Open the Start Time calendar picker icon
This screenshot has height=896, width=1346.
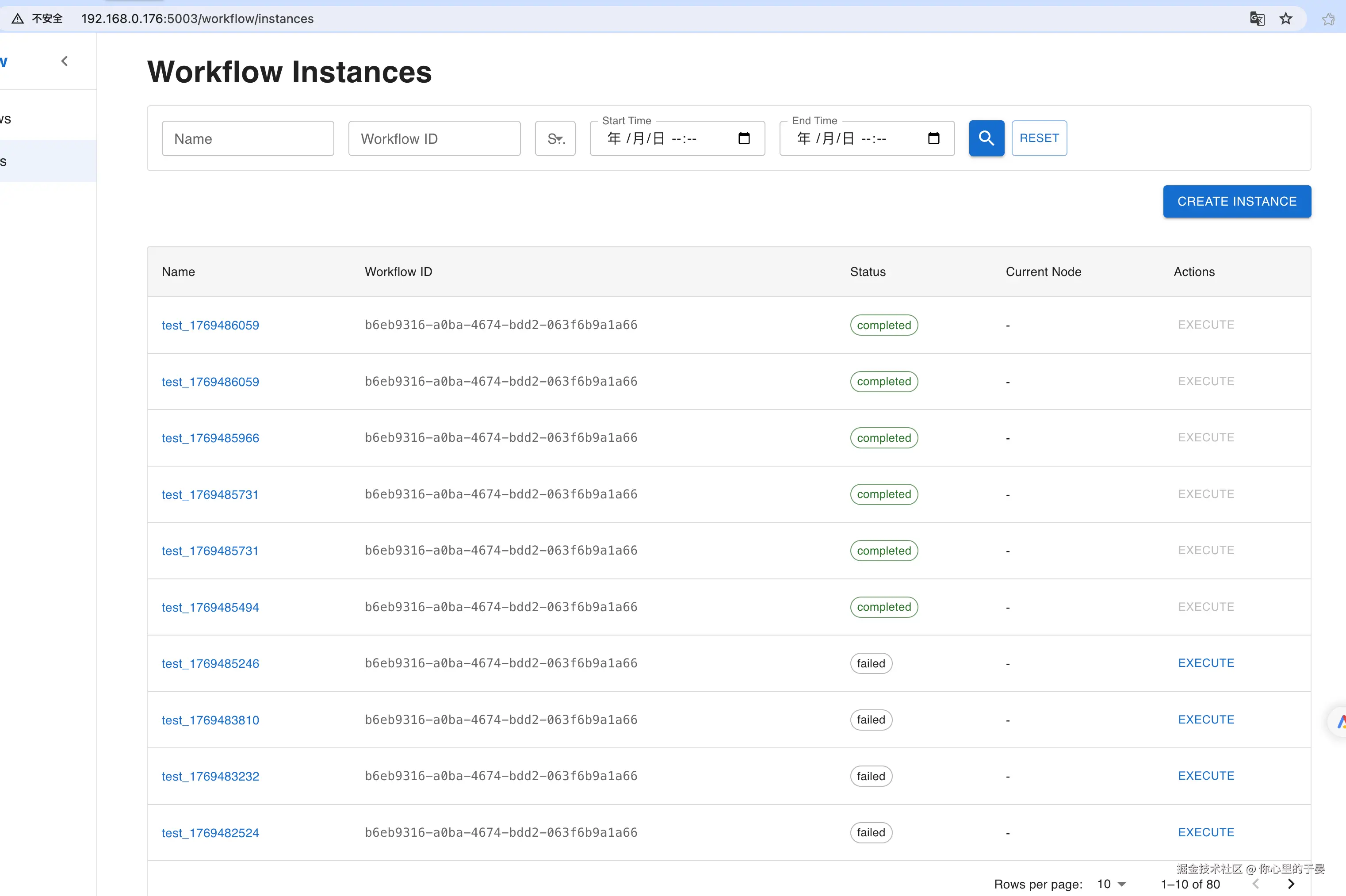coord(744,138)
